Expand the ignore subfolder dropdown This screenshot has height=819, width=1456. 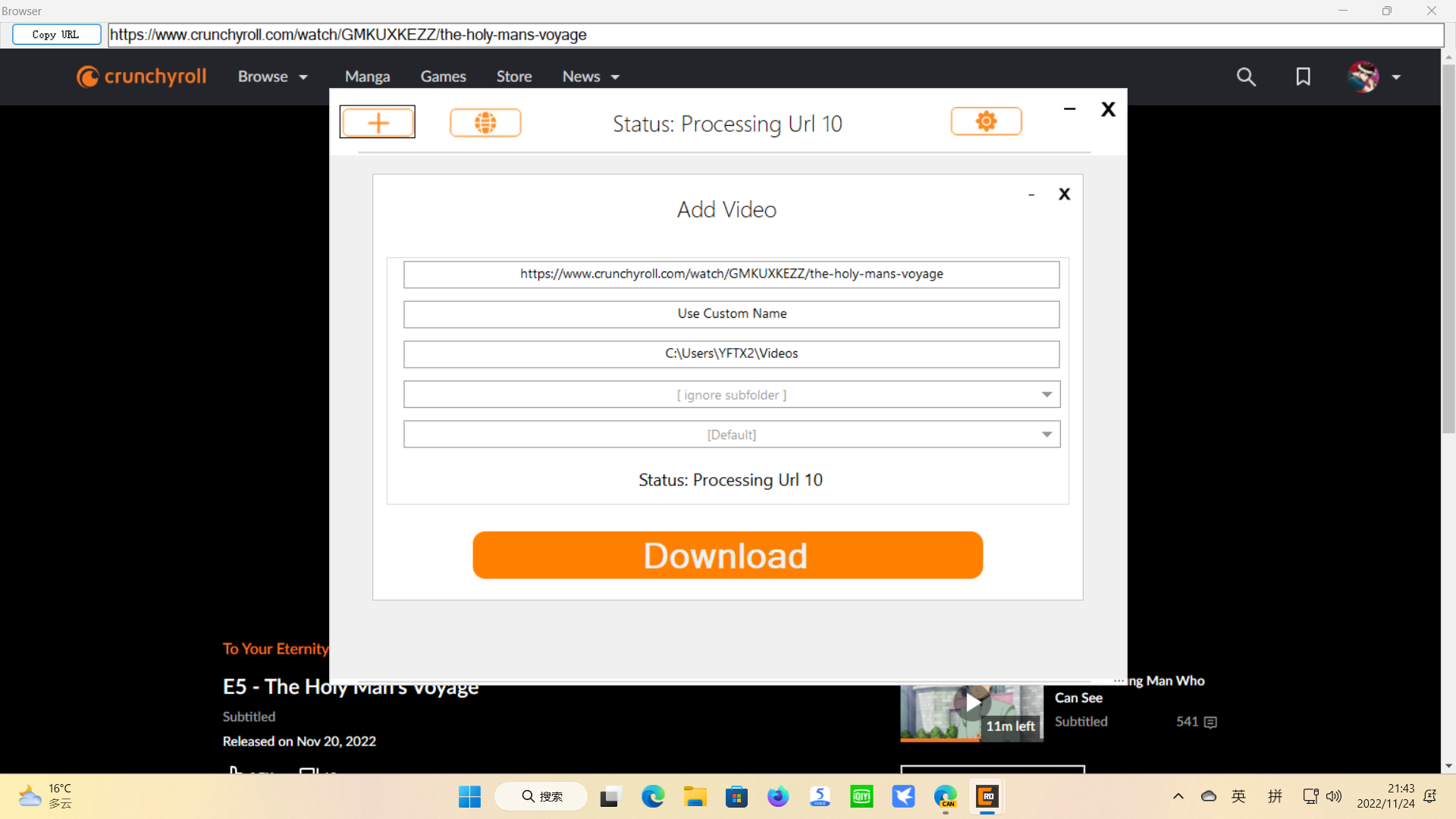pos(1046,394)
